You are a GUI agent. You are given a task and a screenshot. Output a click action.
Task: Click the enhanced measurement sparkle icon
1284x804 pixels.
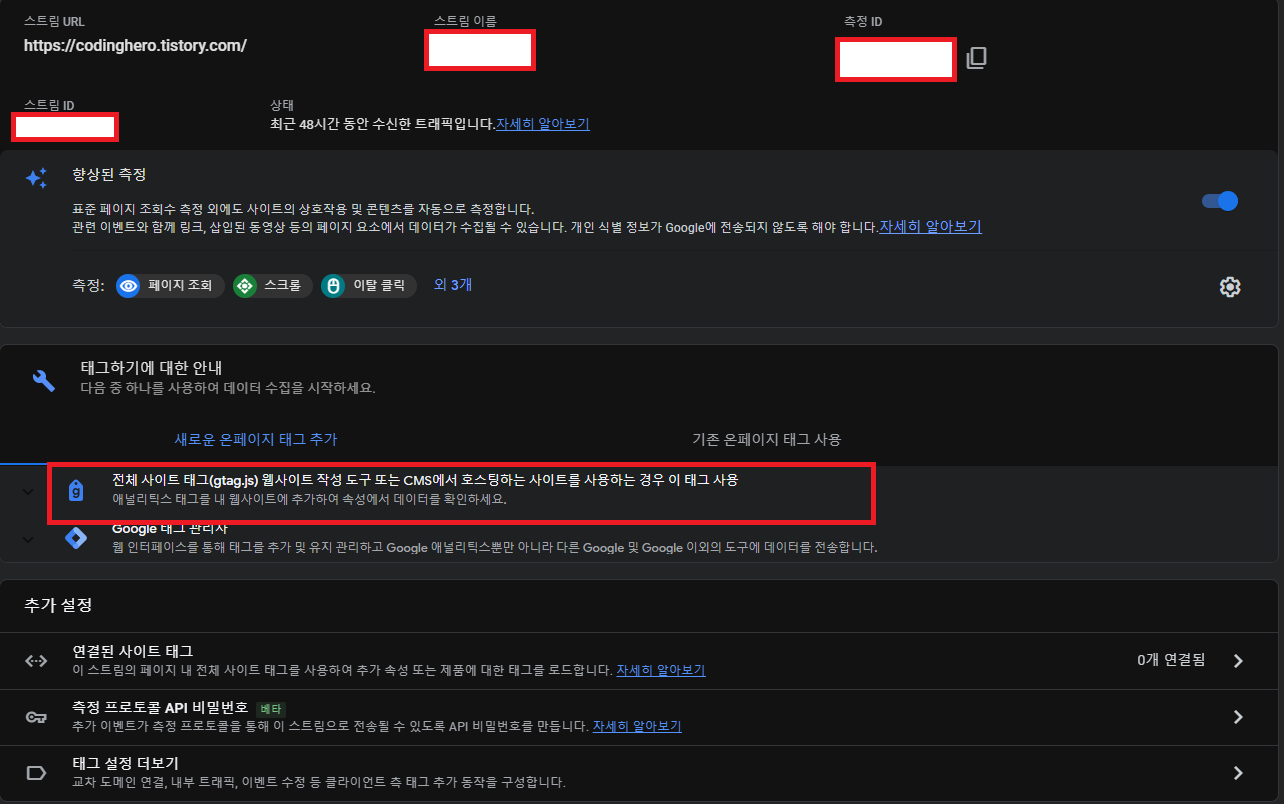pos(37,178)
